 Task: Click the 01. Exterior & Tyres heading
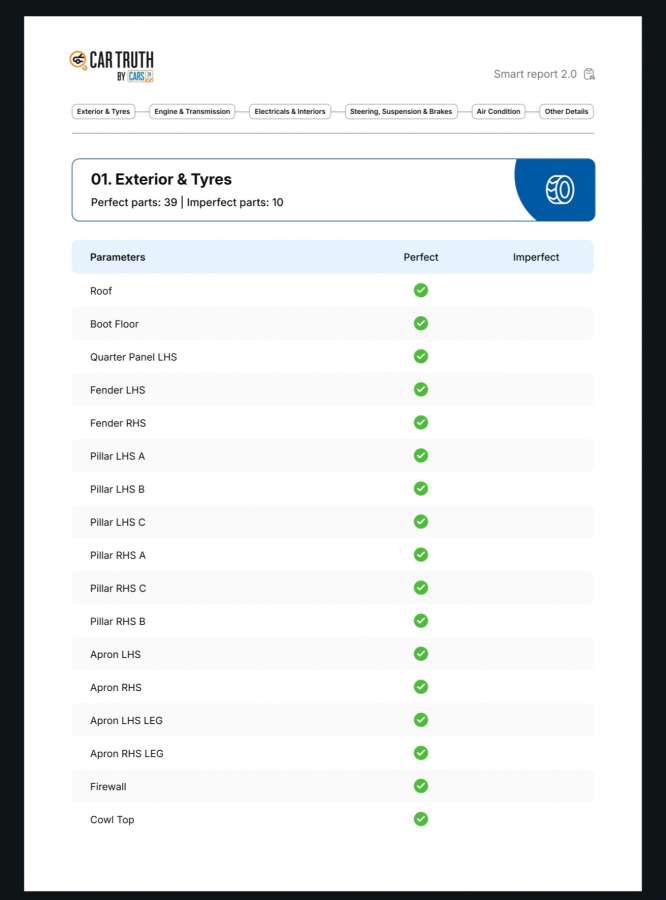coord(161,179)
